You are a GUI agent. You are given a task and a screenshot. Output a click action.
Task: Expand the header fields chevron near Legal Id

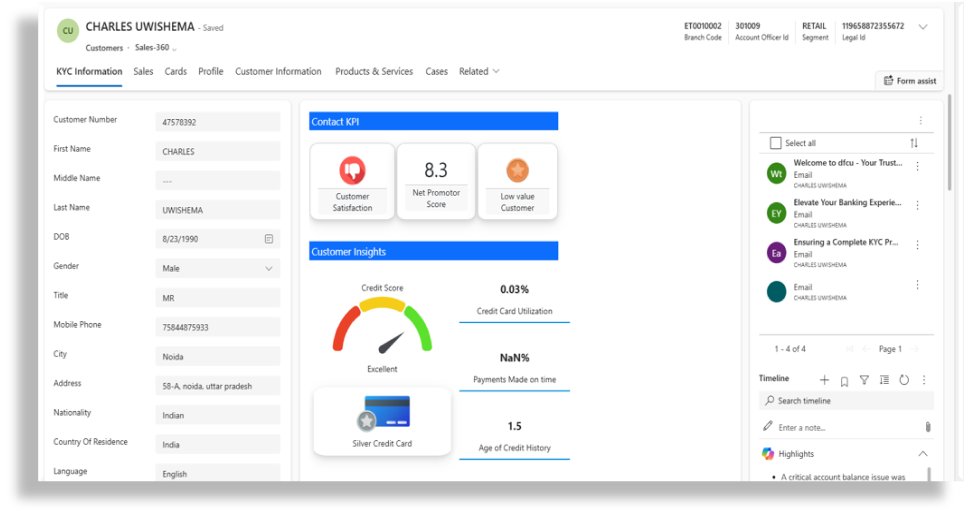click(923, 27)
